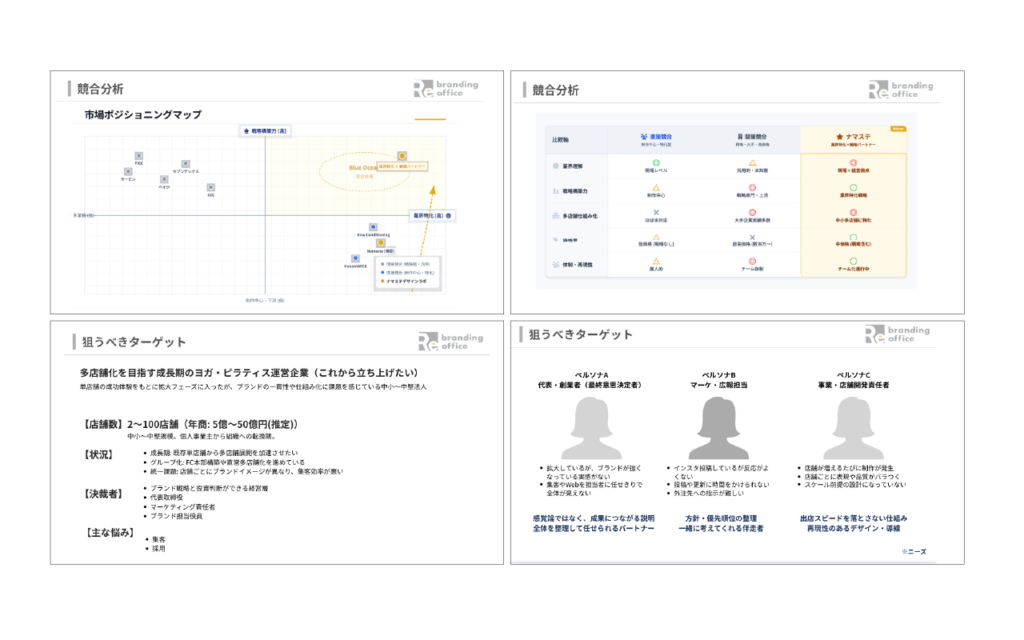Click the 狙うべきターゲット title on the persona slide
The width and height of the screenshot is (1024, 640).
coord(580,335)
